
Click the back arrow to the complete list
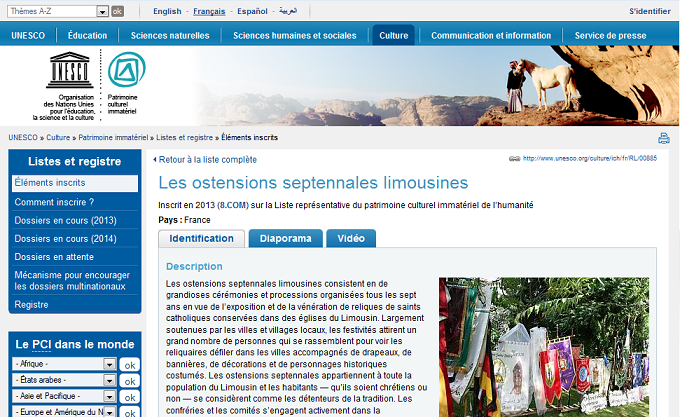[x=155, y=160]
